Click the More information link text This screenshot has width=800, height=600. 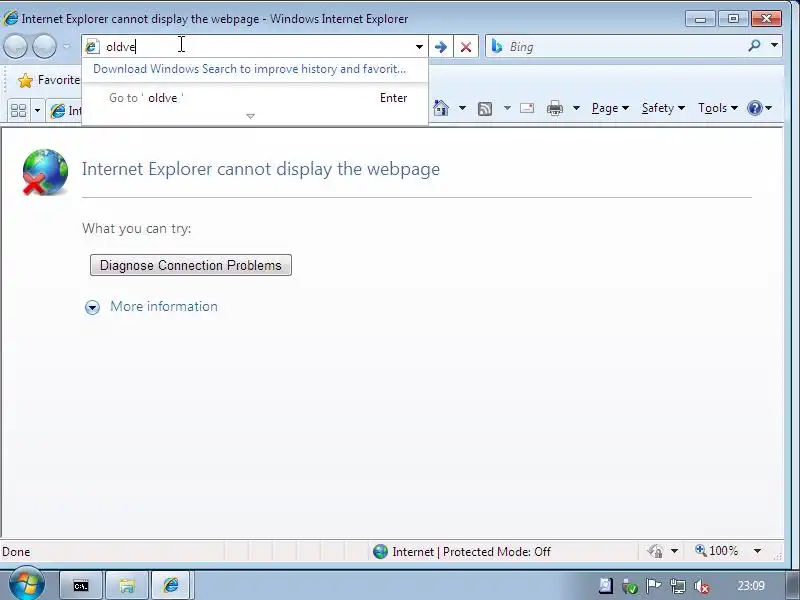(164, 306)
